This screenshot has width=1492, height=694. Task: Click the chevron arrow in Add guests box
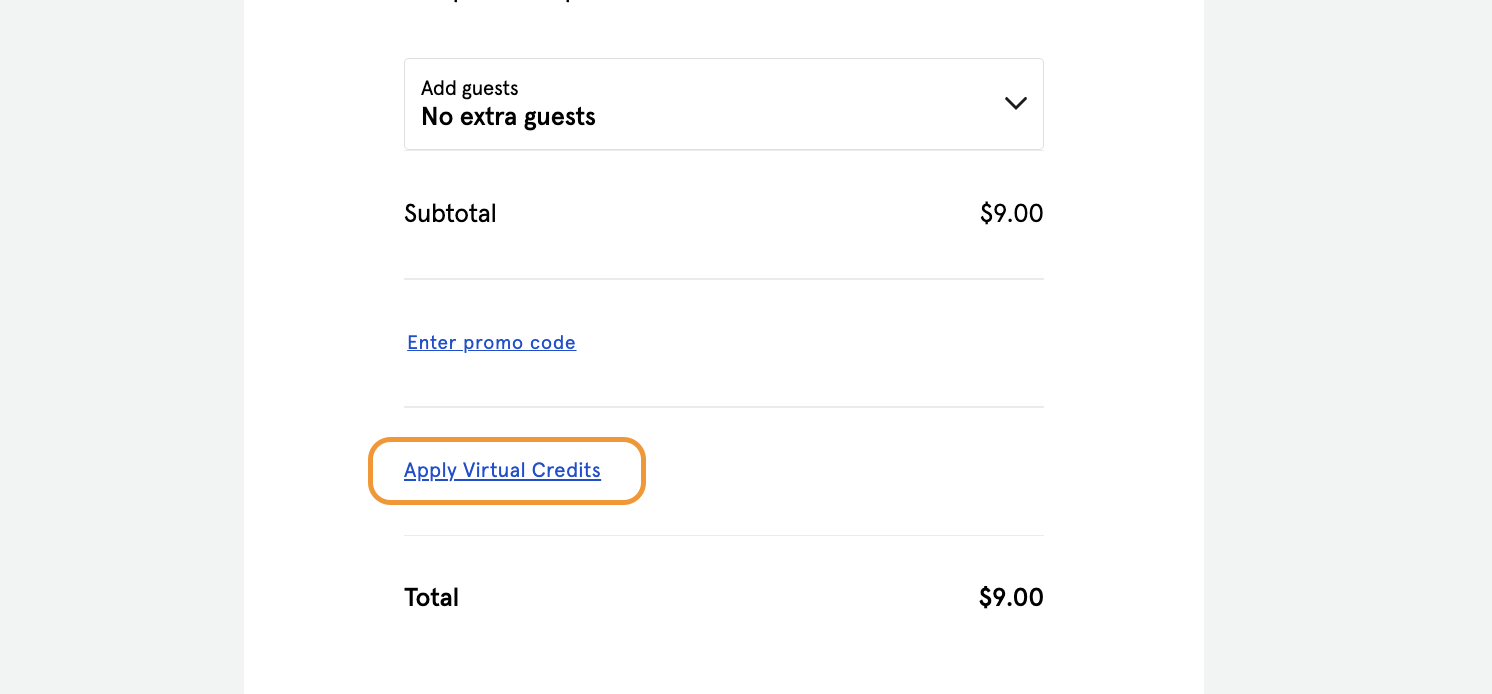(1015, 103)
